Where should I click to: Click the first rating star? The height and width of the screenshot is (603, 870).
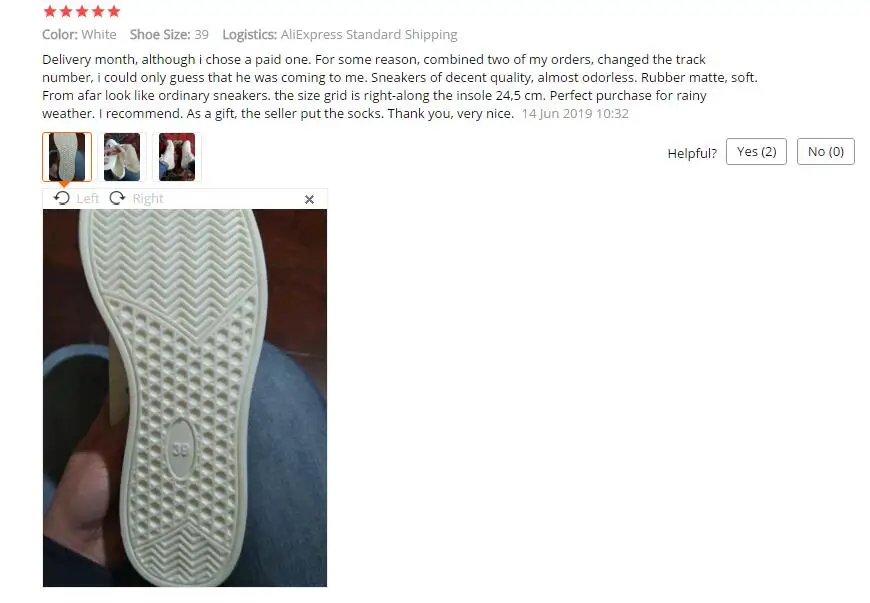pyautogui.click(x=50, y=11)
